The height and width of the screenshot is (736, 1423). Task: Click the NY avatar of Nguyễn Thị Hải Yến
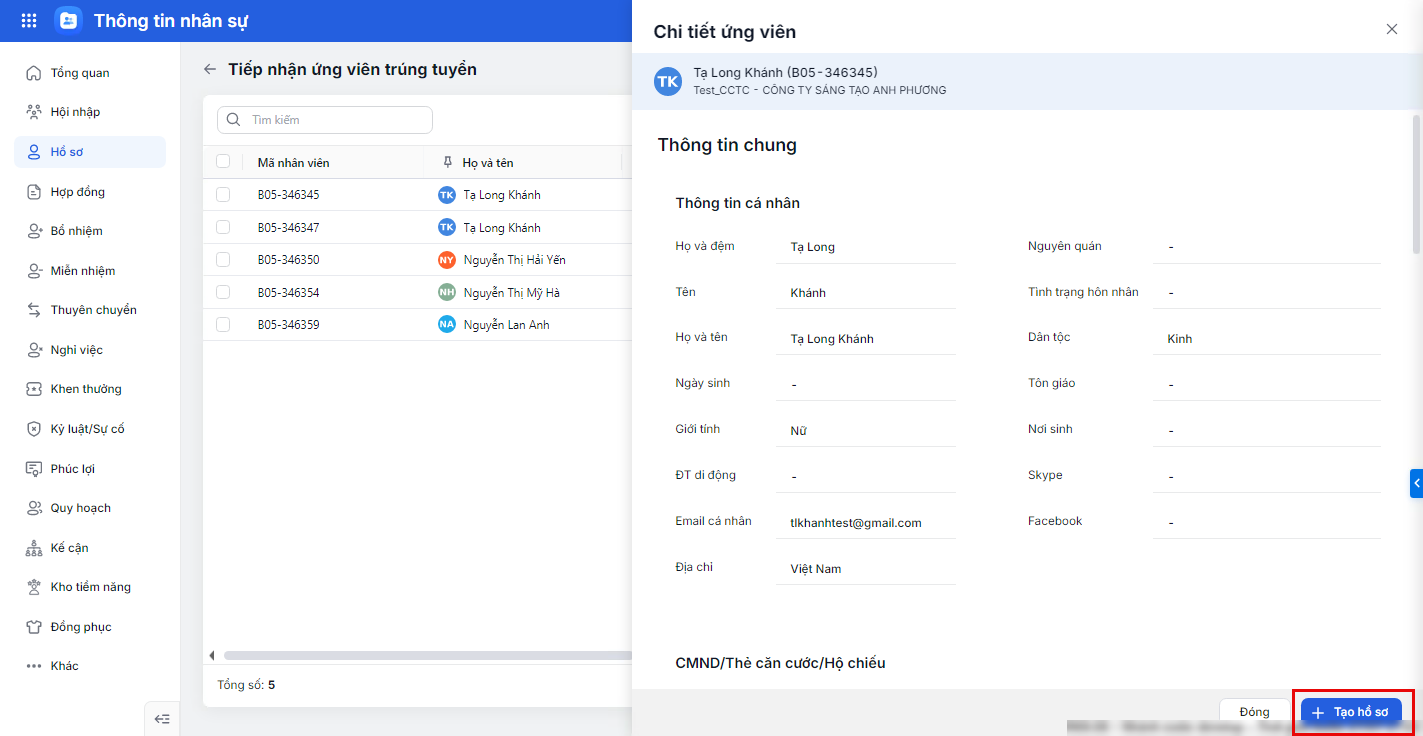pyautogui.click(x=447, y=260)
